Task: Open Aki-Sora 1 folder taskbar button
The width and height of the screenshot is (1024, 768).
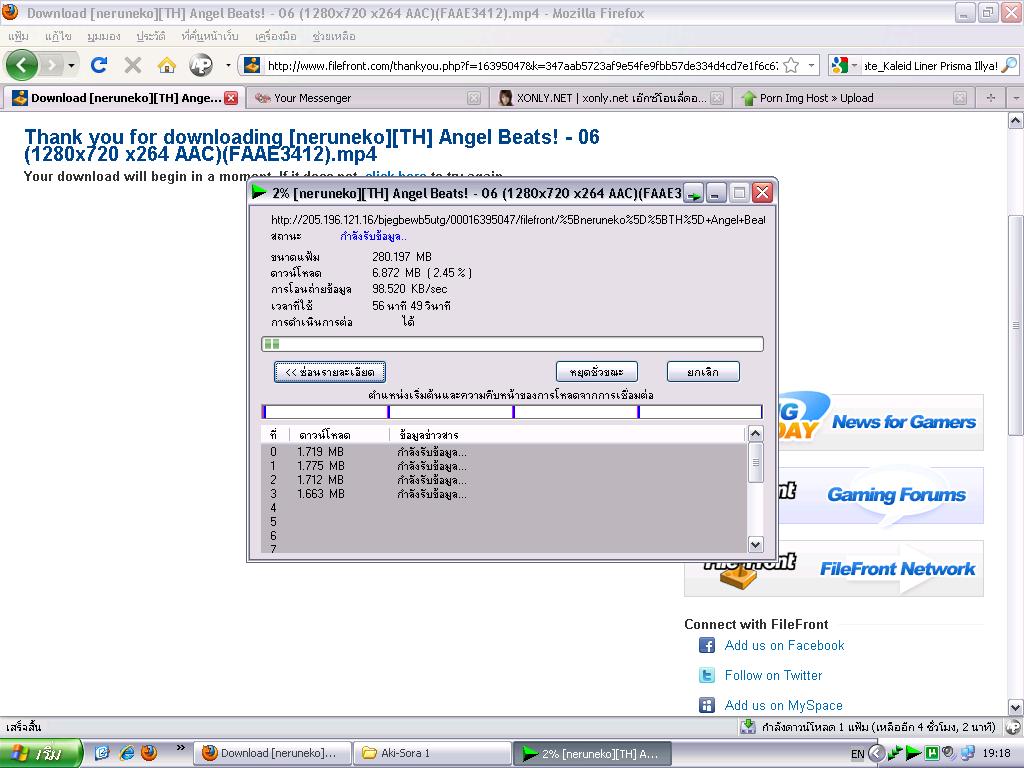Action: point(432,753)
